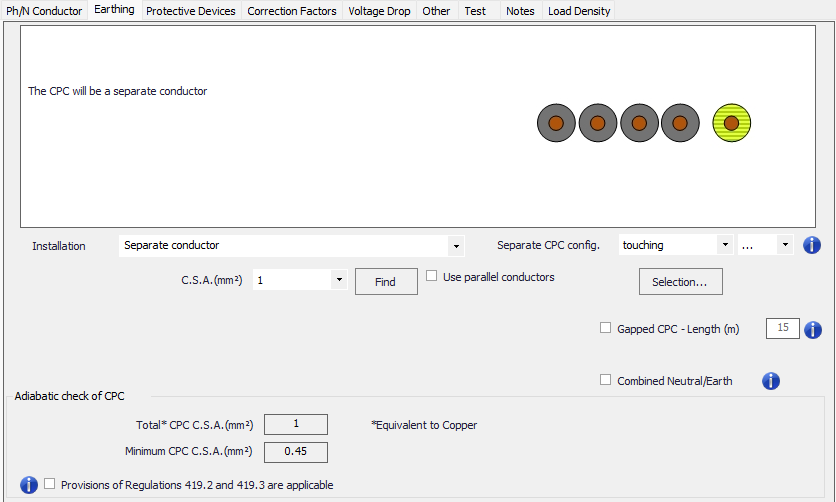Open the Voltage Drop tab
This screenshot has width=836, height=502.
pos(379,11)
